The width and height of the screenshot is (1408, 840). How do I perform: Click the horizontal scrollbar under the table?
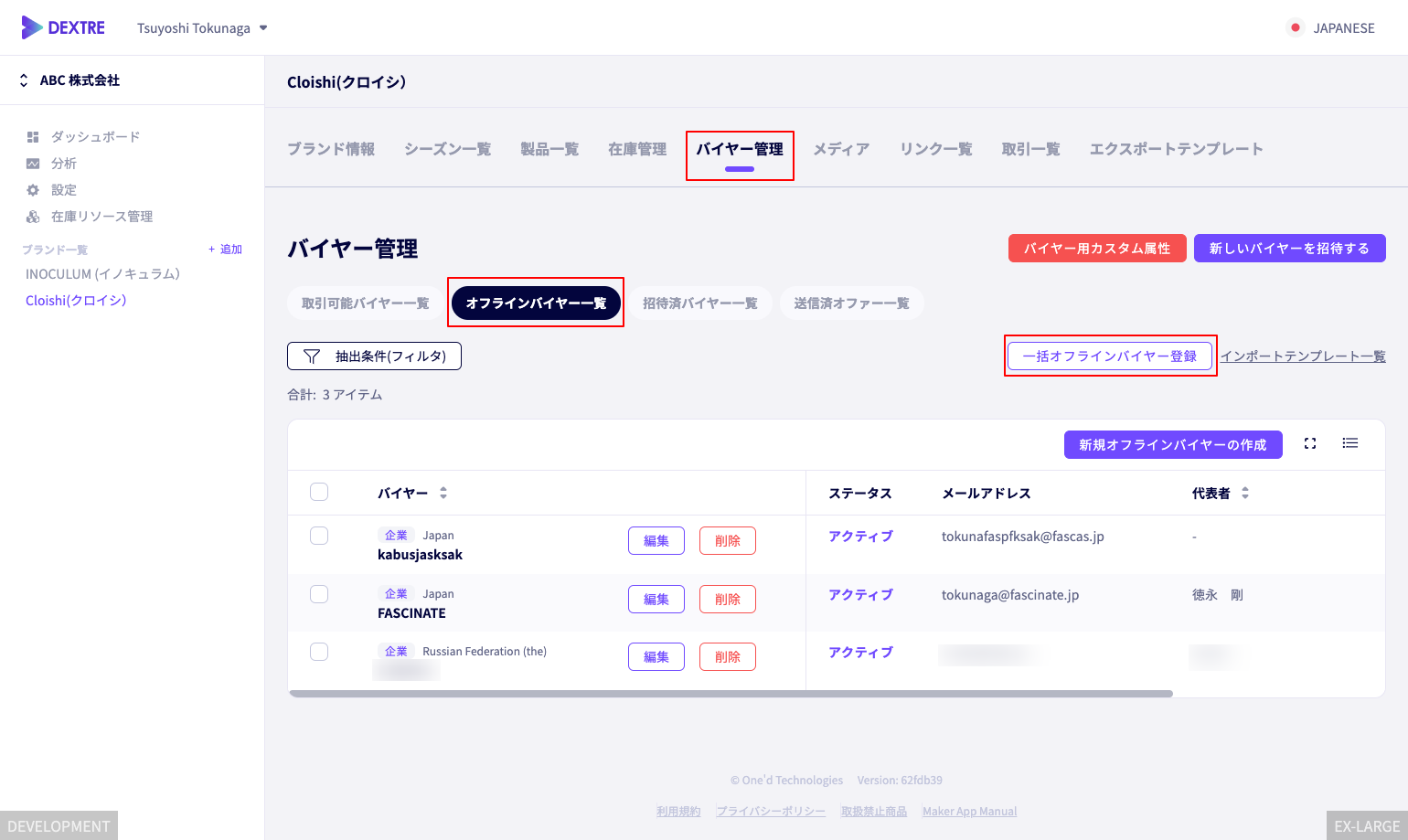pos(731,694)
